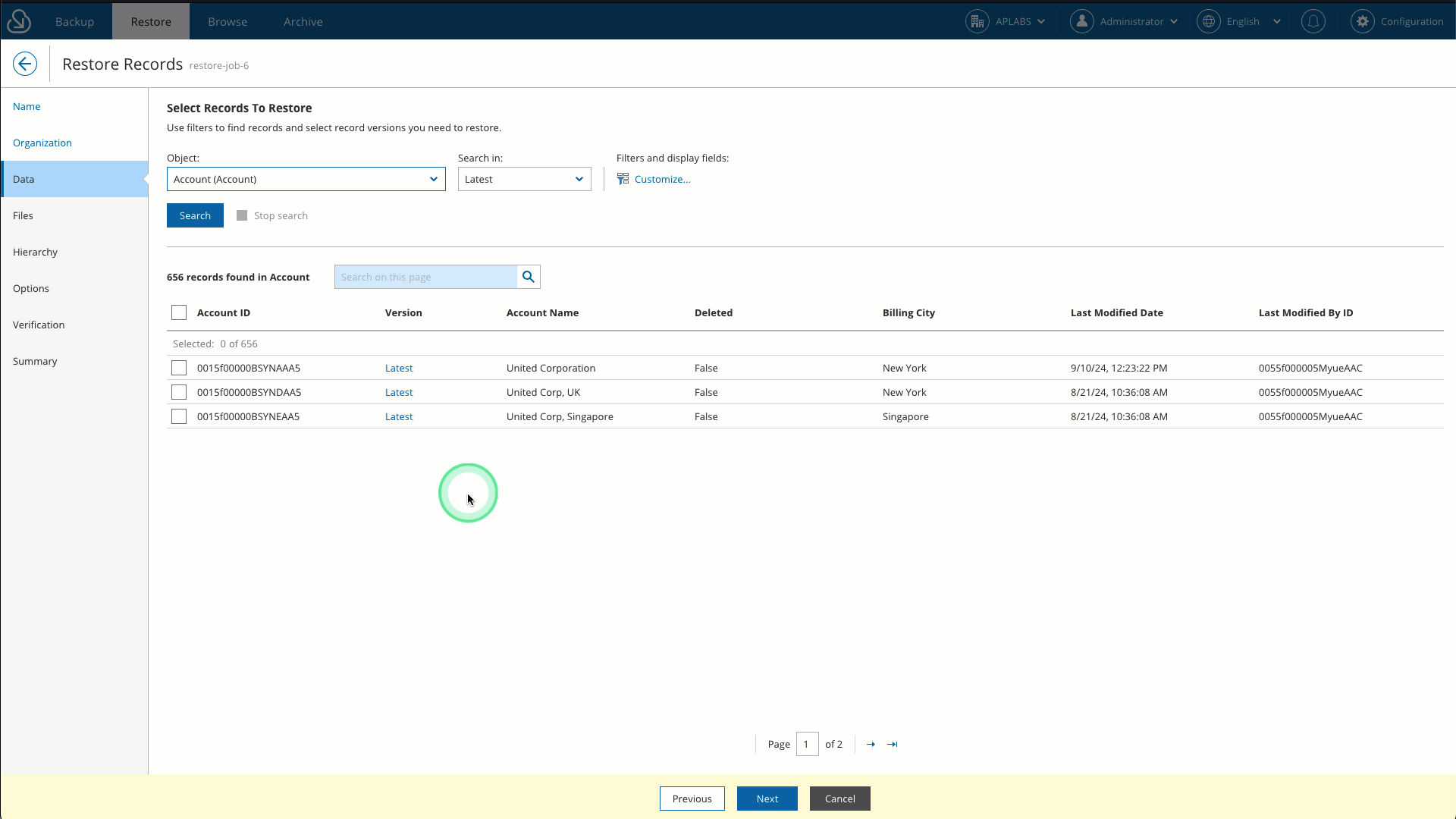1456x819 pixels.
Task: Click account name United Corporation
Action: click(551, 368)
